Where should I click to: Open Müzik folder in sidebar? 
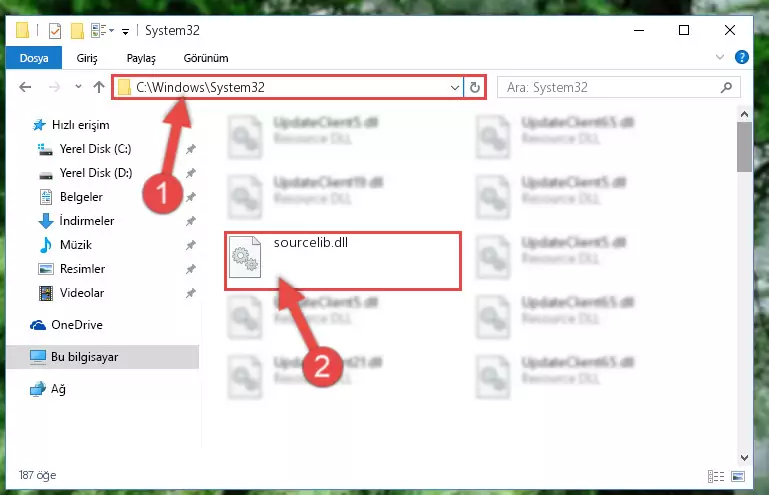[76, 245]
